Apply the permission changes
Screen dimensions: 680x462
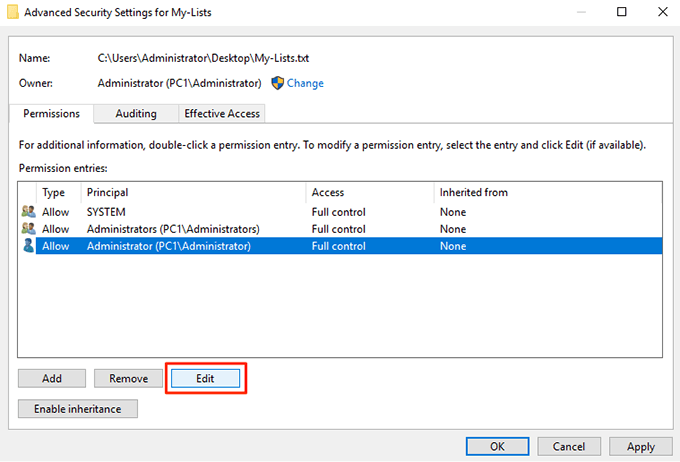coord(640,447)
